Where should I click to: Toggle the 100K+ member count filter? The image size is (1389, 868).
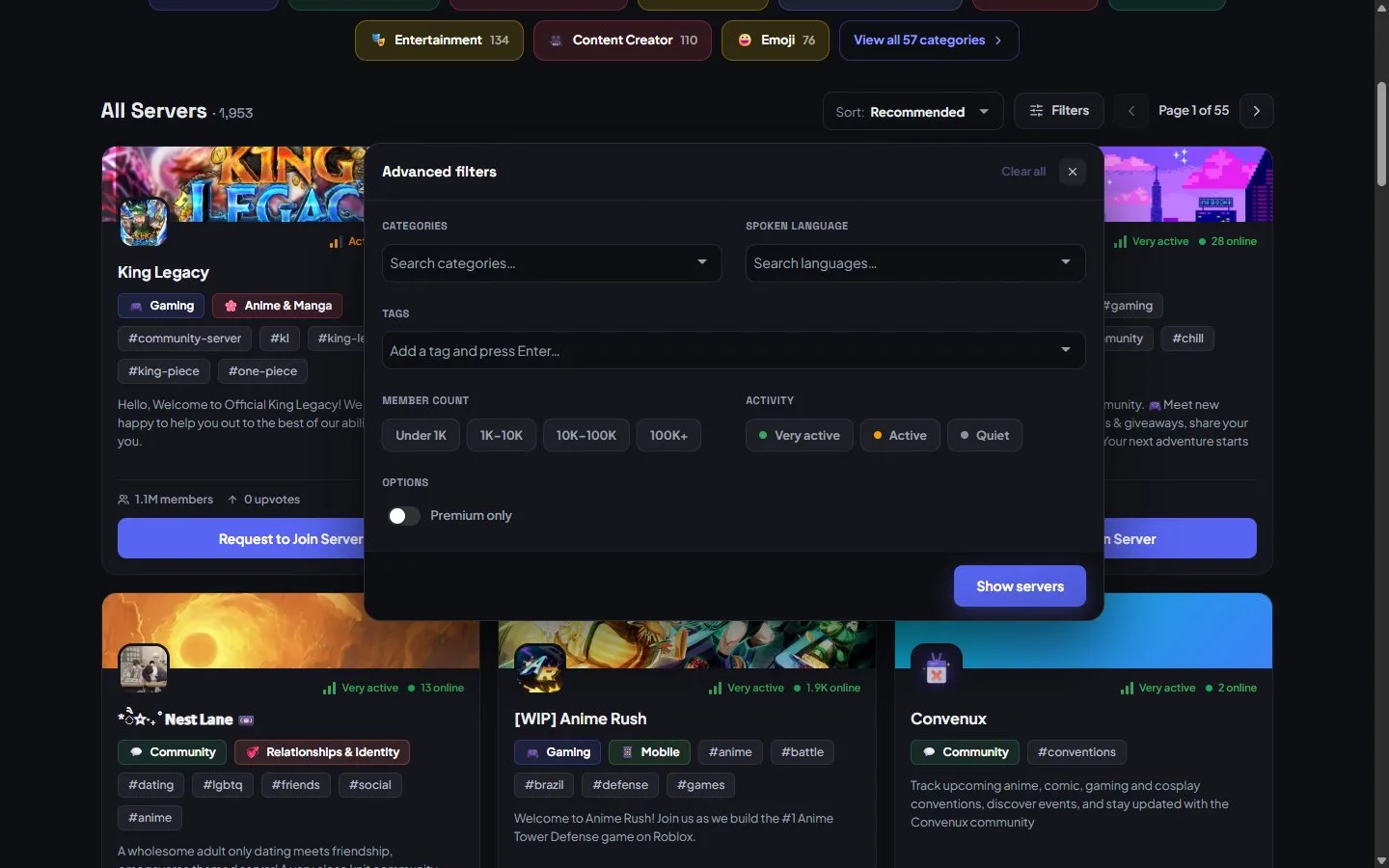668,435
